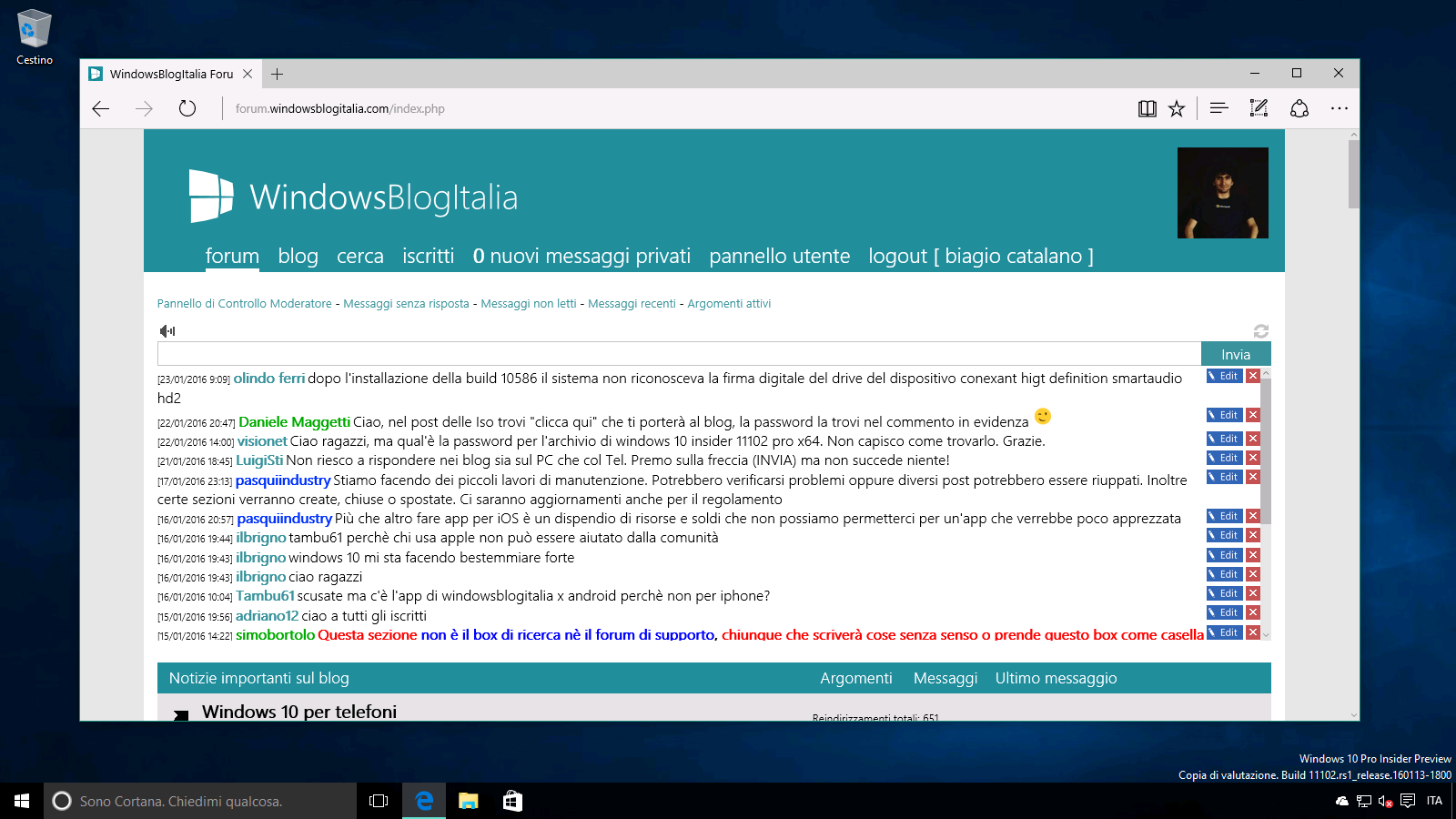Make a Web Note
The width and height of the screenshot is (1456, 819).
pos(1259,108)
